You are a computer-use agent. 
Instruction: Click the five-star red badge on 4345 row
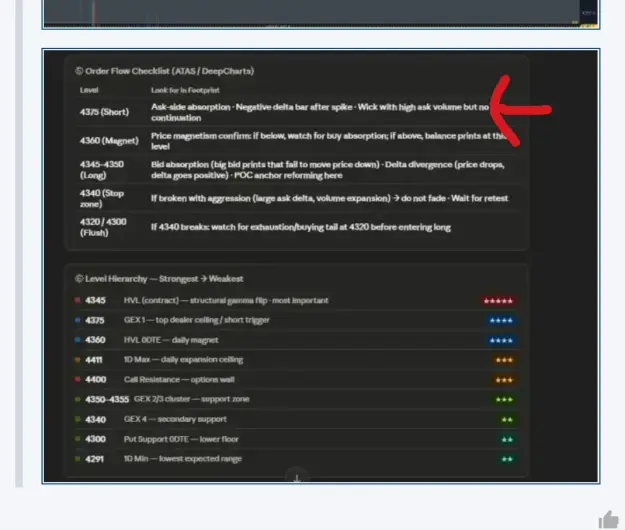498,301
